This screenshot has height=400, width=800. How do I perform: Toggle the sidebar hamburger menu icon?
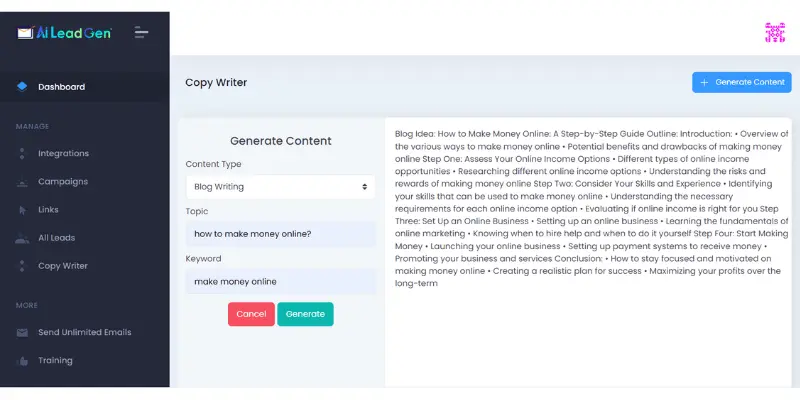pos(141,32)
